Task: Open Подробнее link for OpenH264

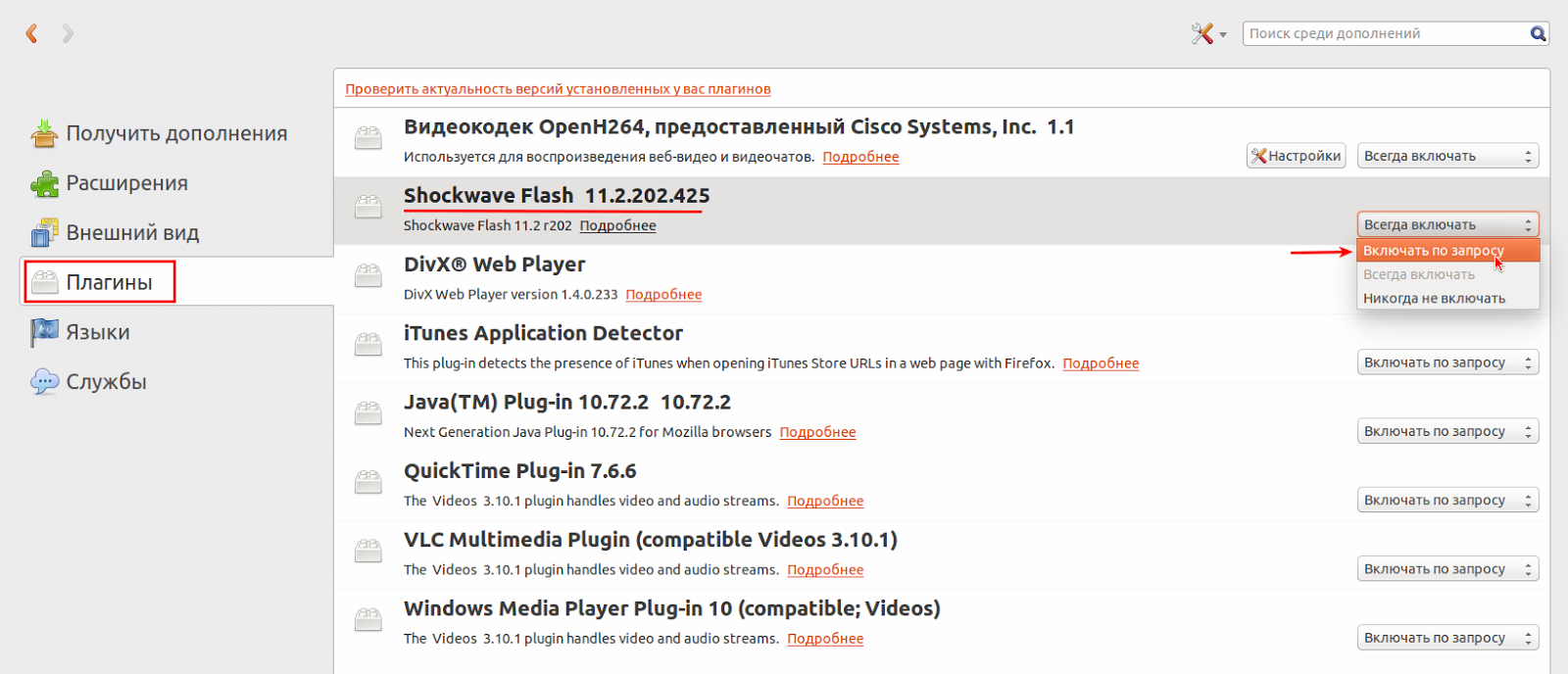Action: click(x=860, y=157)
